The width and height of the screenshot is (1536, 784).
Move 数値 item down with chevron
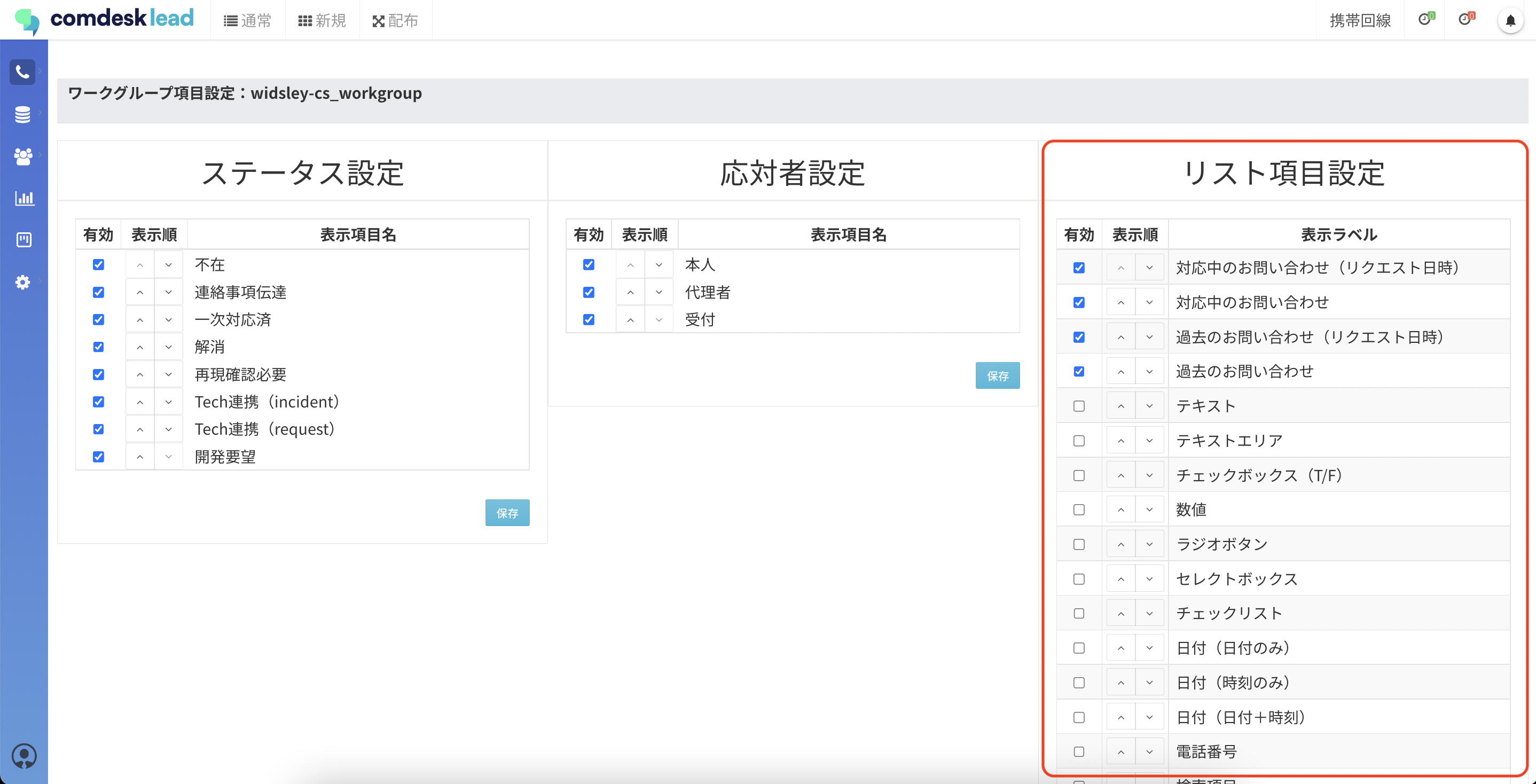point(1149,509)
